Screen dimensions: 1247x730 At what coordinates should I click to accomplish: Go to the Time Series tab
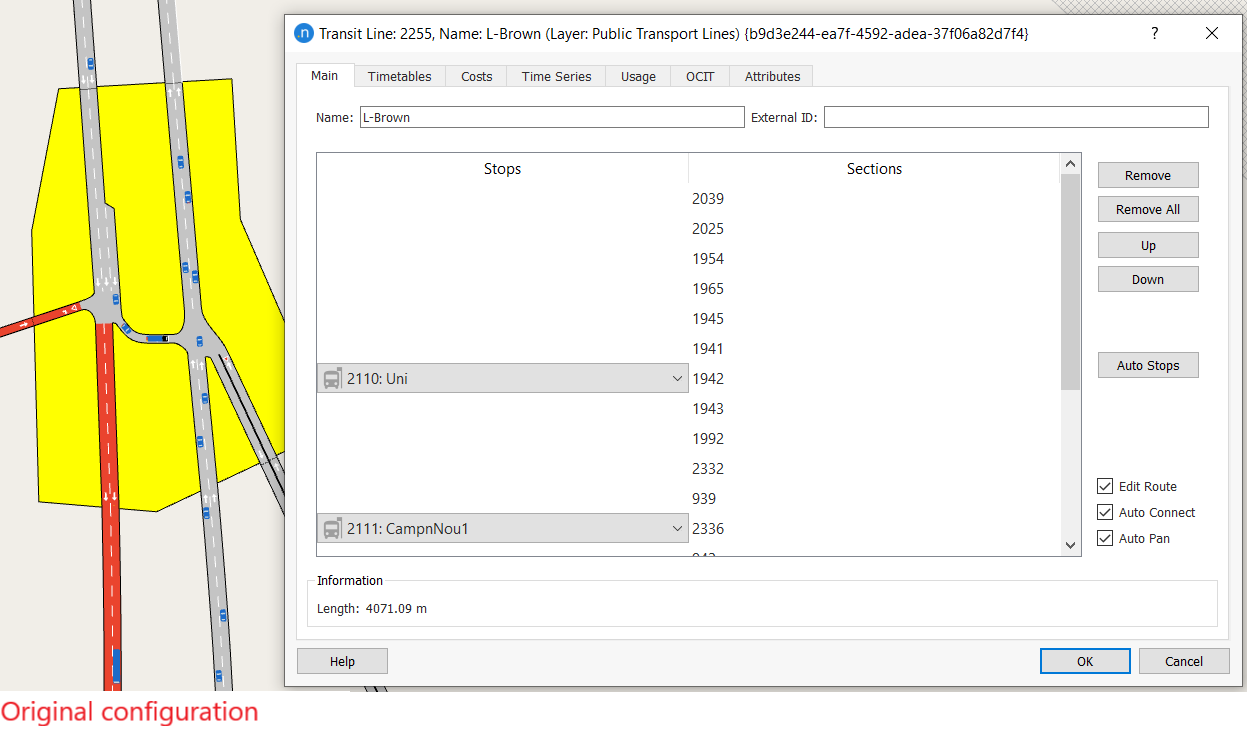point(556,77)
